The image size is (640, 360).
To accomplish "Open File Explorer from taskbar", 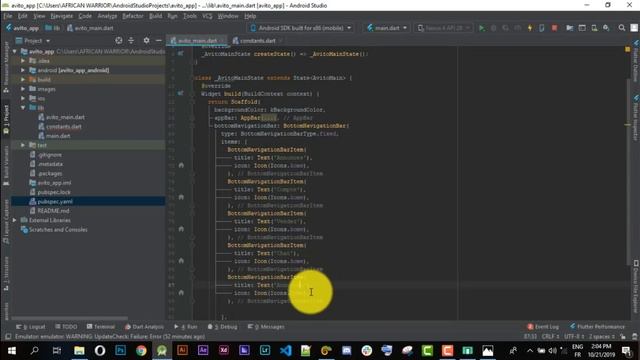I will pos(79,350).
